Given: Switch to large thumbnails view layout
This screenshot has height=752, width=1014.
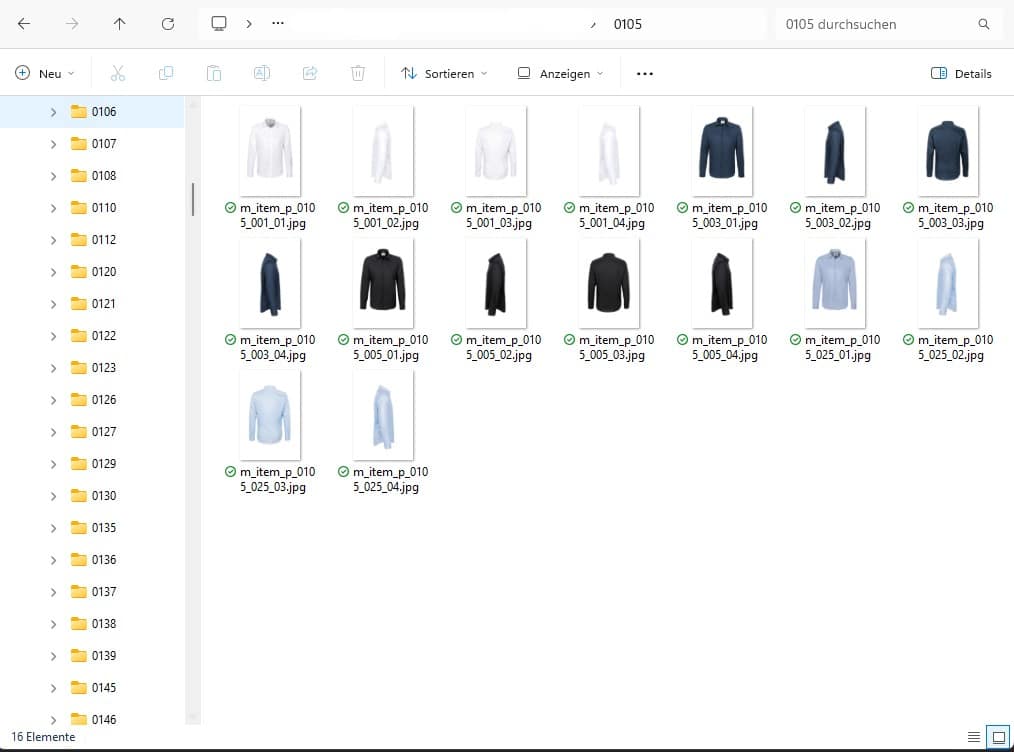Looking at the screenshot, I should point(997,737).
